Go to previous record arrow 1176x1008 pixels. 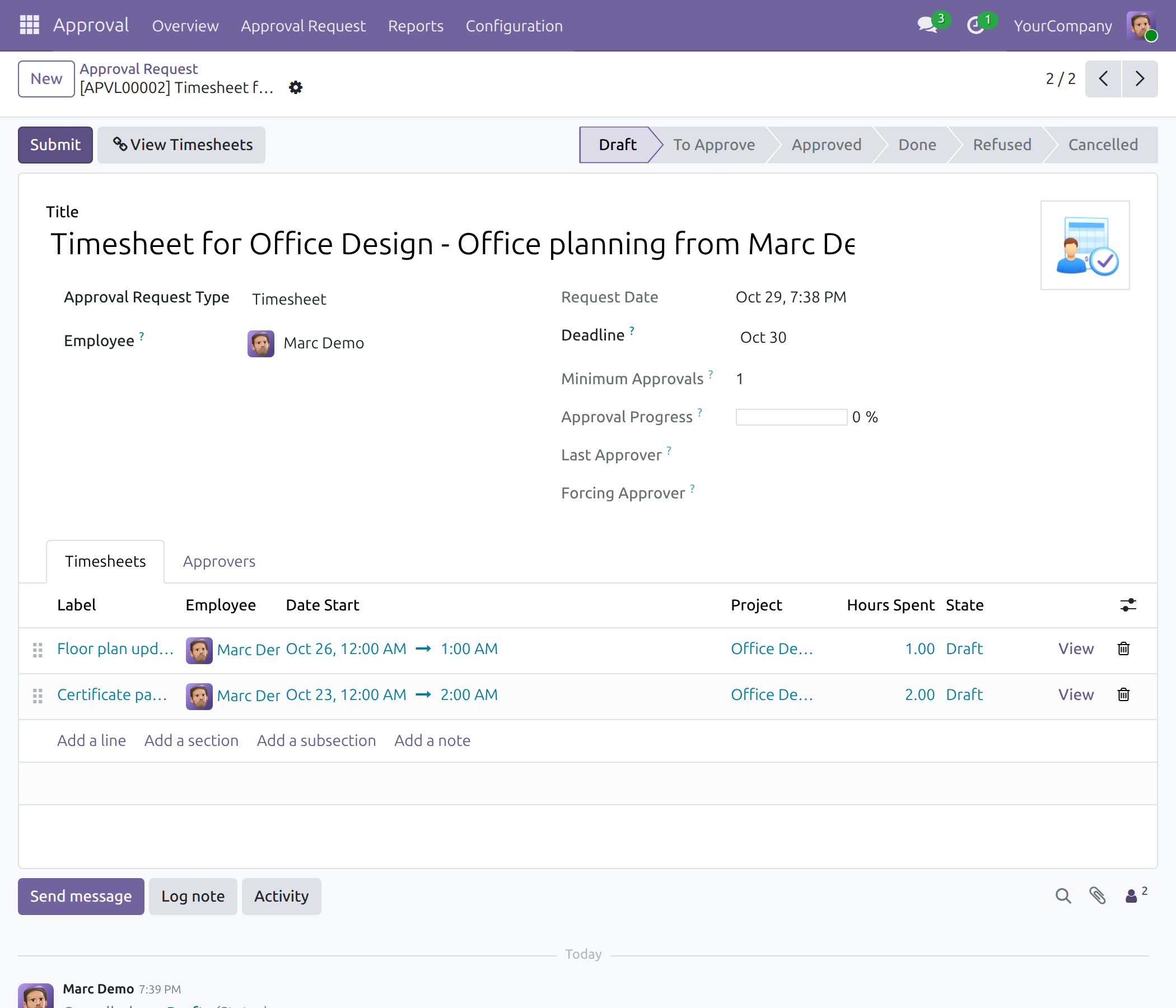coord(1103,79)
